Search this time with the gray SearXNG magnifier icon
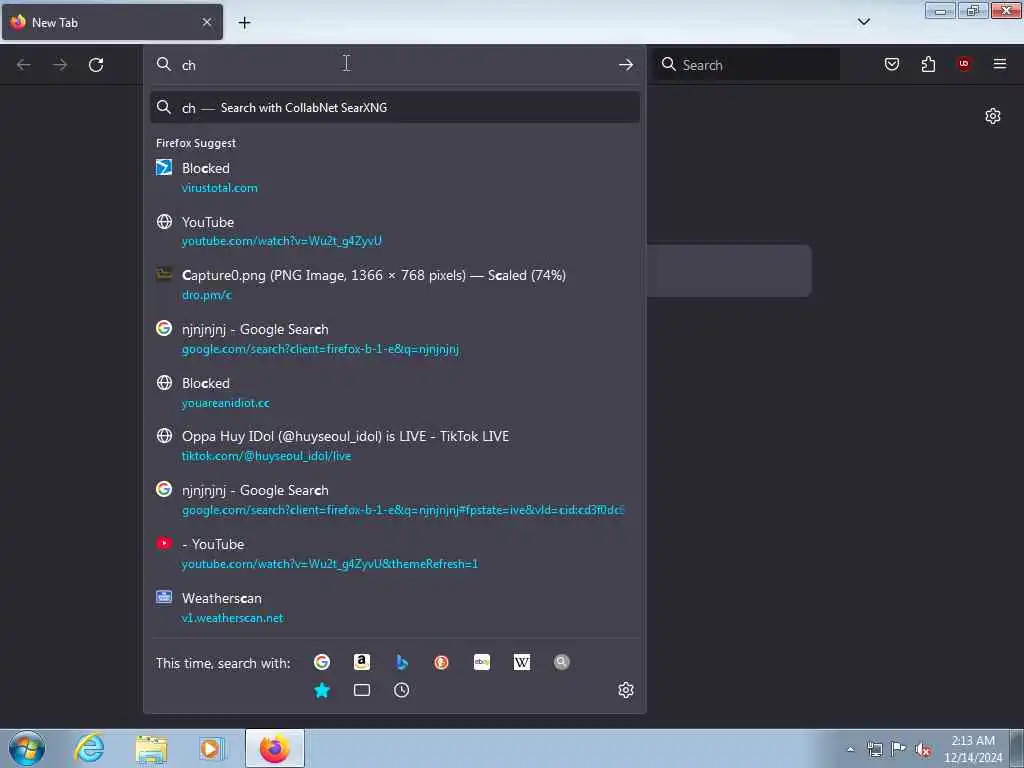The height and width of the screenshot is (768, 1024). pos(562,662)
